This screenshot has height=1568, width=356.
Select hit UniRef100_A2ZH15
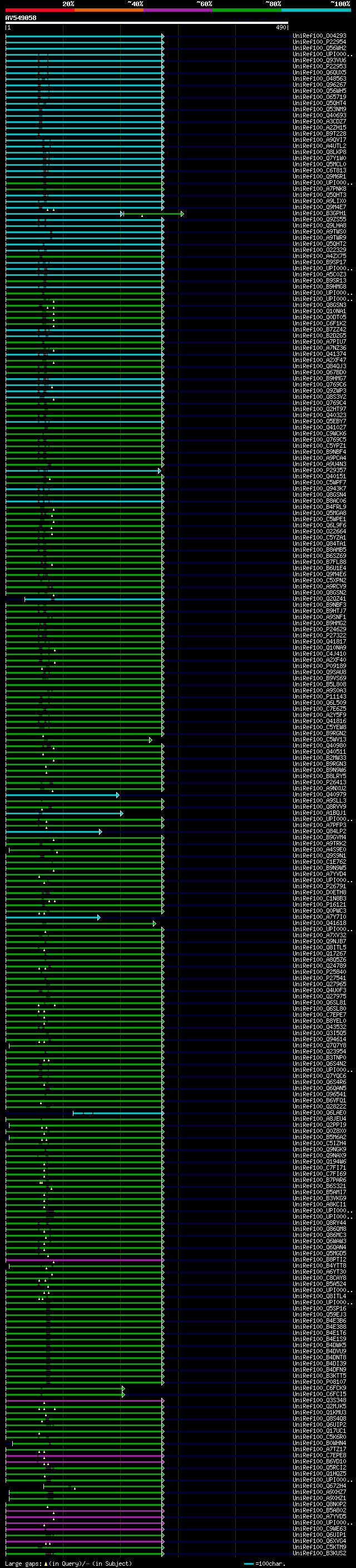tap(319, 128)
